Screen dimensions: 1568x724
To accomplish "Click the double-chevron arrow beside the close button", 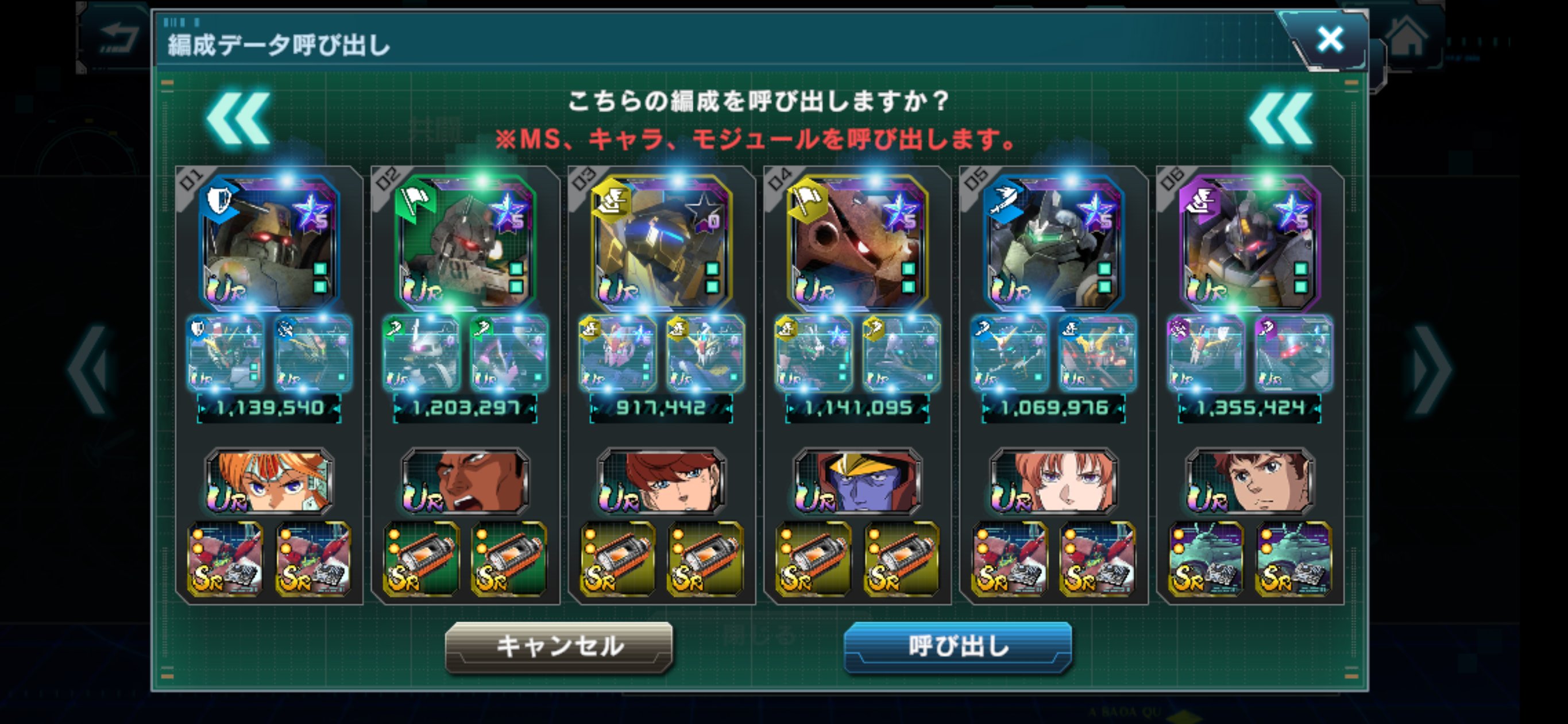I will pyautogui.click(x=1281, y=119).
